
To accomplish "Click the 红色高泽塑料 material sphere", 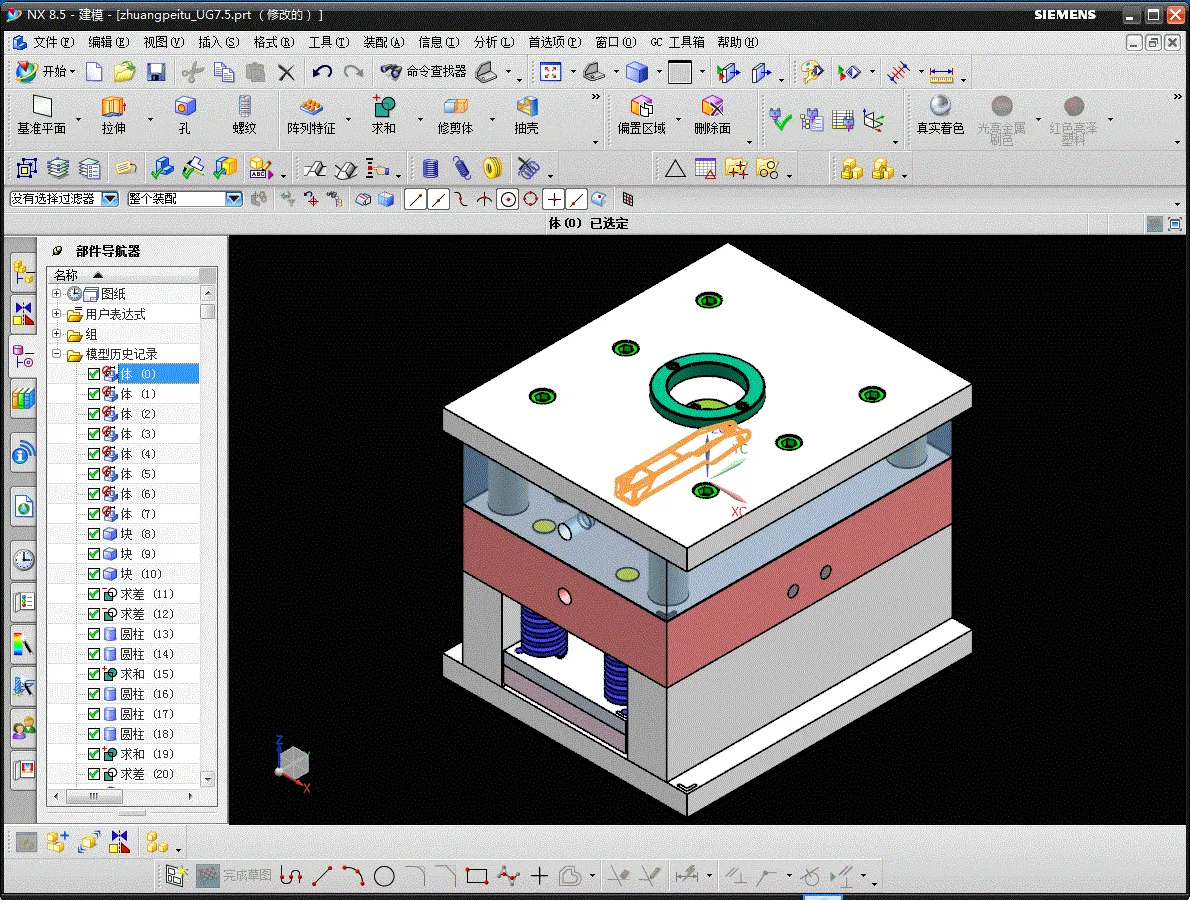I will pos(1073,120).
